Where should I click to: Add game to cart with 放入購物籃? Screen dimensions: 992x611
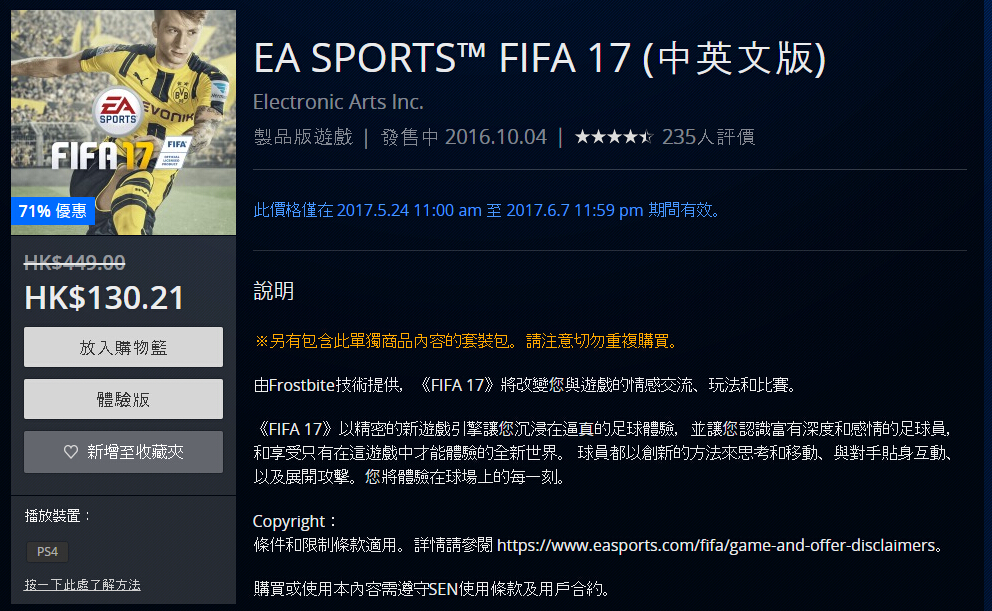click(123, 347)
